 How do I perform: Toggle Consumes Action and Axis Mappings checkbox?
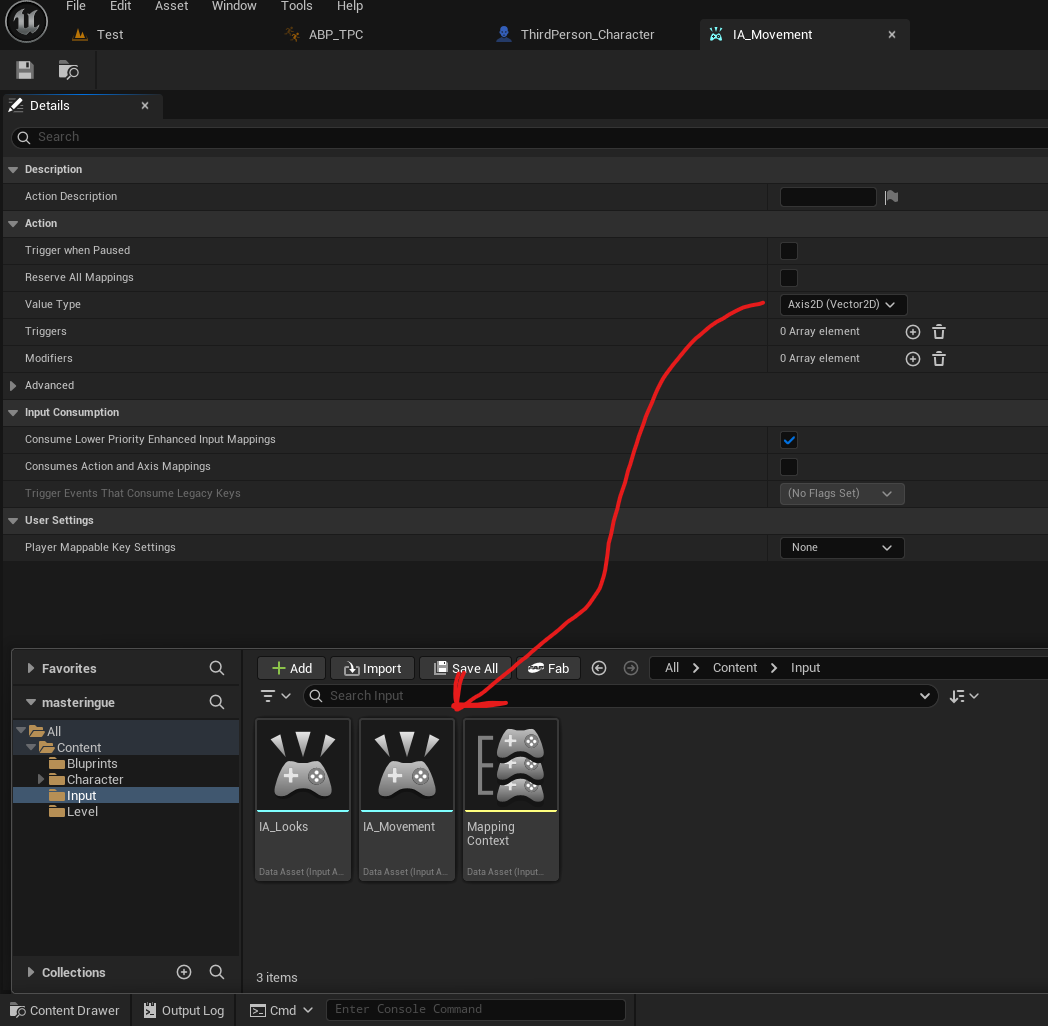789,467
